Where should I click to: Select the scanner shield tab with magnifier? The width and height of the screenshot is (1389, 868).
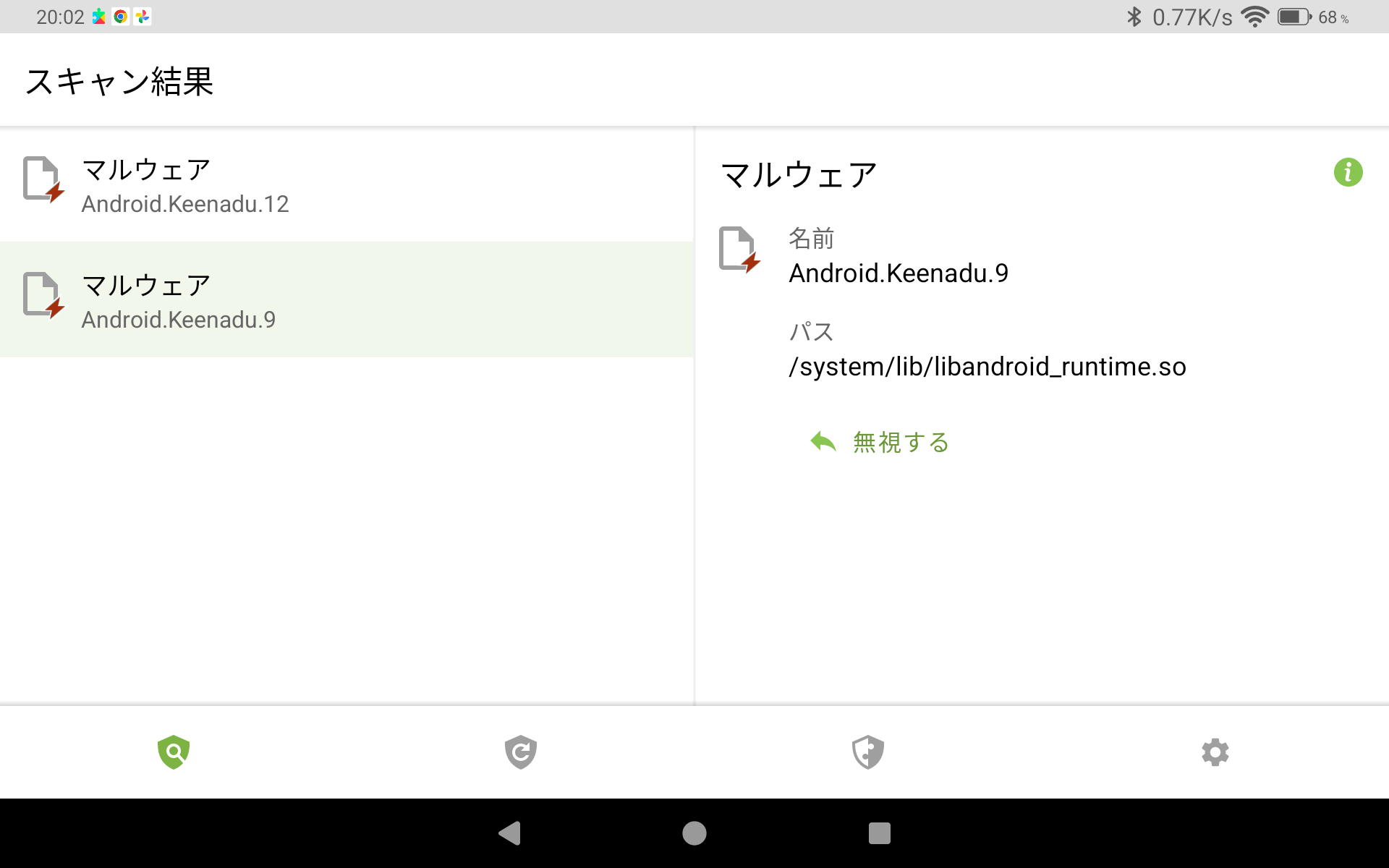click(174, 752)
